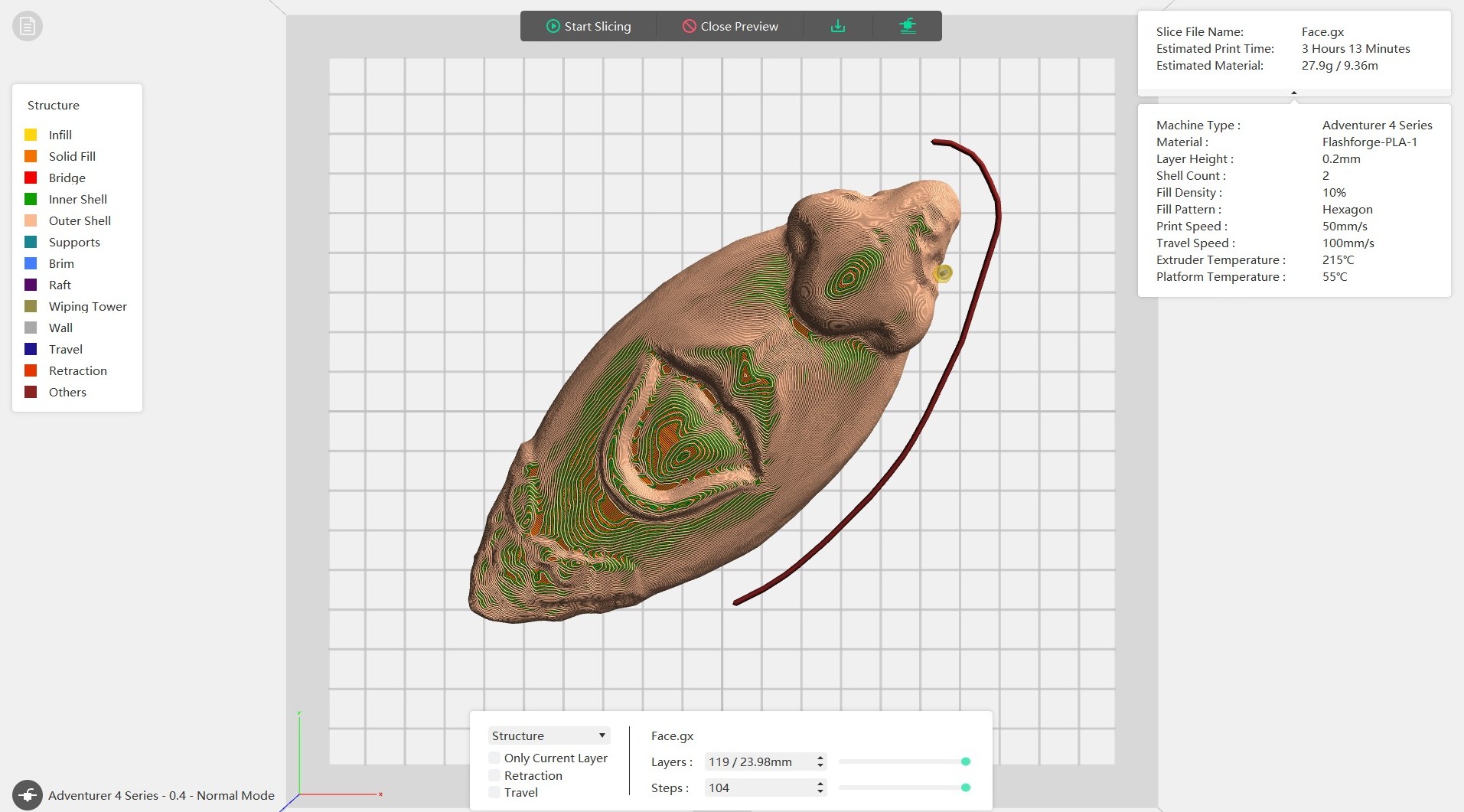Click the Layers slider handle
Image resolution: width=1464 pixels, height=812 pixels.
966,761
